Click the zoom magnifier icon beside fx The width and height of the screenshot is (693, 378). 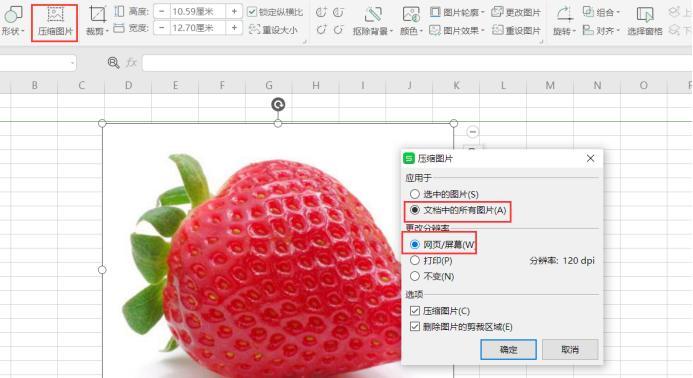114,63
